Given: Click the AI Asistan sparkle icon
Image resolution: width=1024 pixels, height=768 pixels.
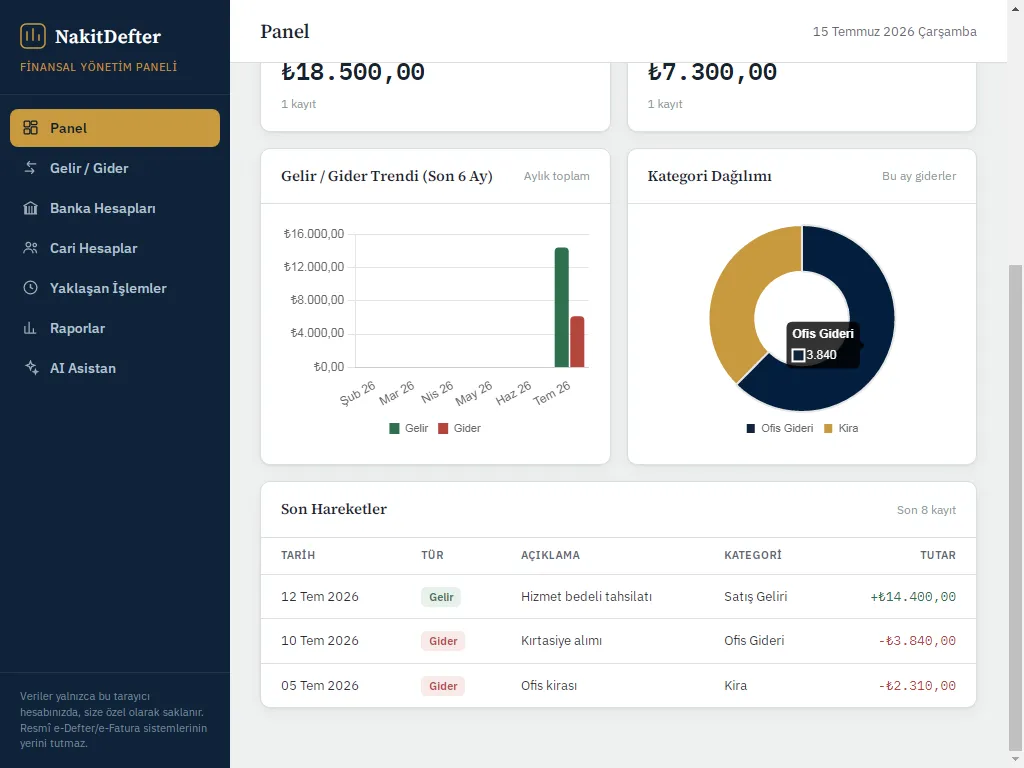Looking at the screenshot, I should 30,368.
